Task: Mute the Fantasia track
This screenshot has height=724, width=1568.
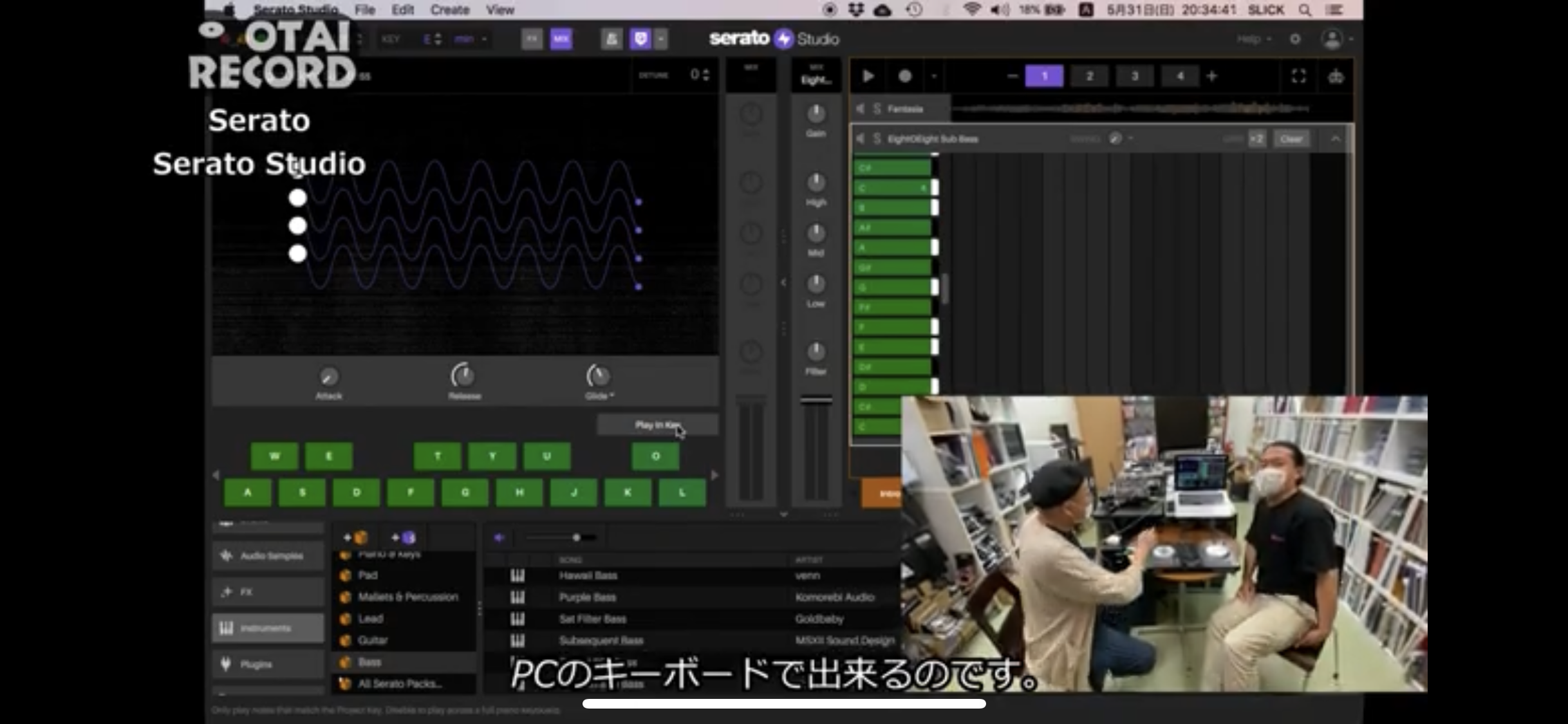Action: 861,109
